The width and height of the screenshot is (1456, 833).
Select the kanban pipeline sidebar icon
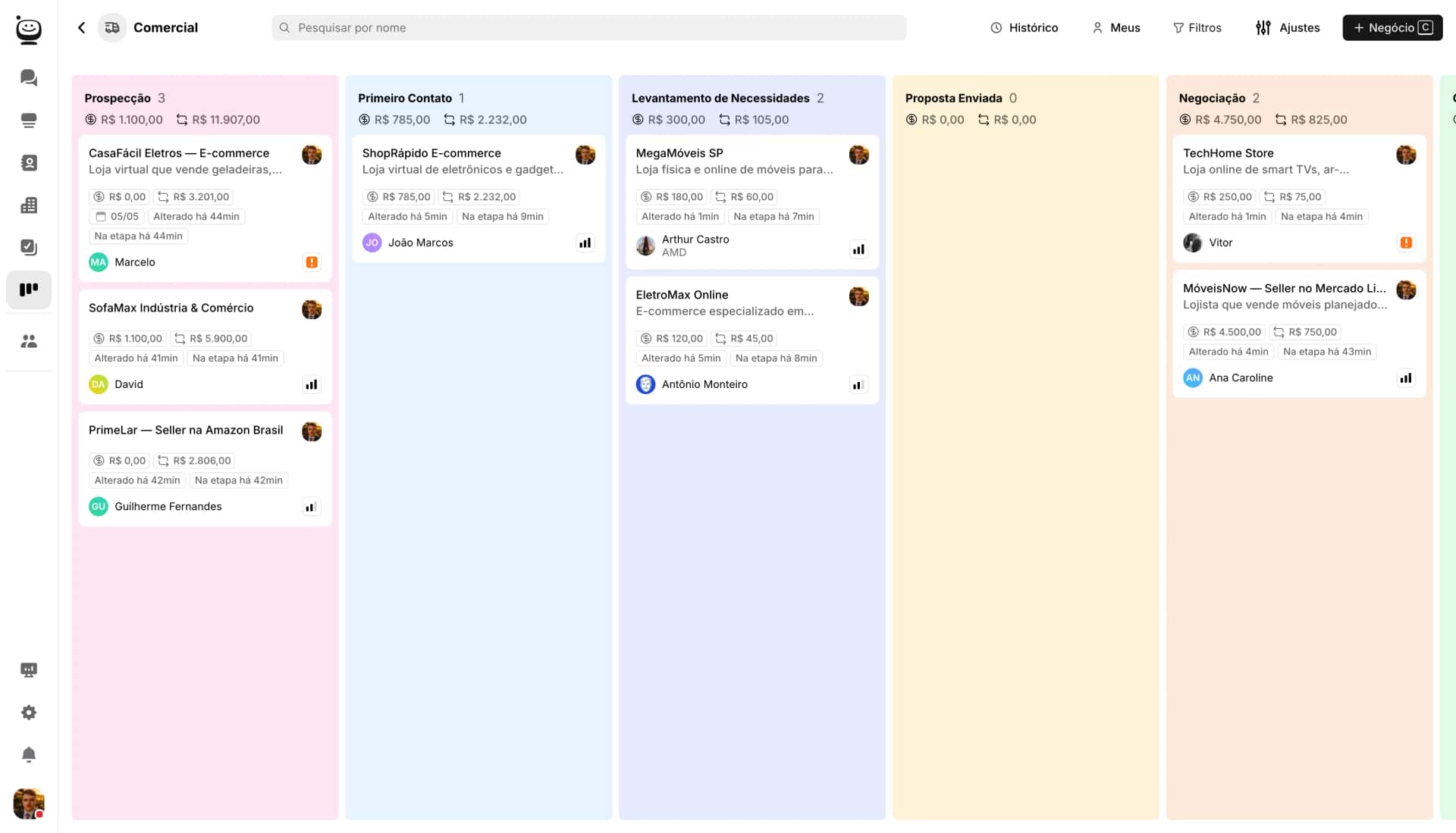pos(29,290)
